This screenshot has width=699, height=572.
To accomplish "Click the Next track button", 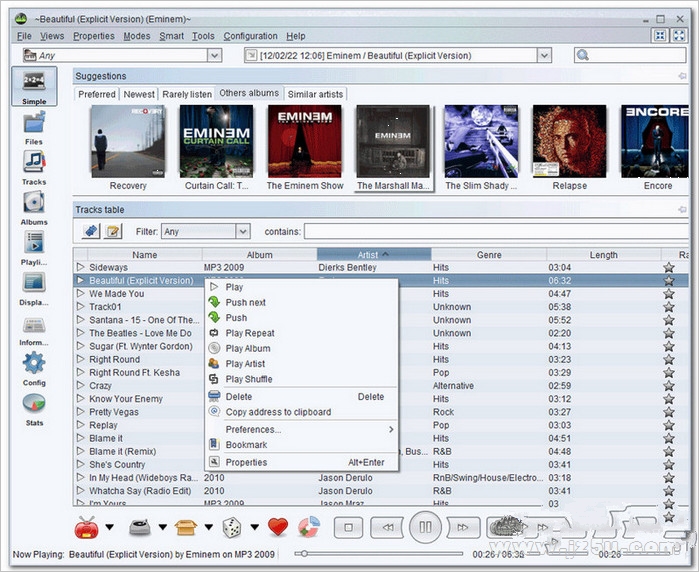I will 463,527.
